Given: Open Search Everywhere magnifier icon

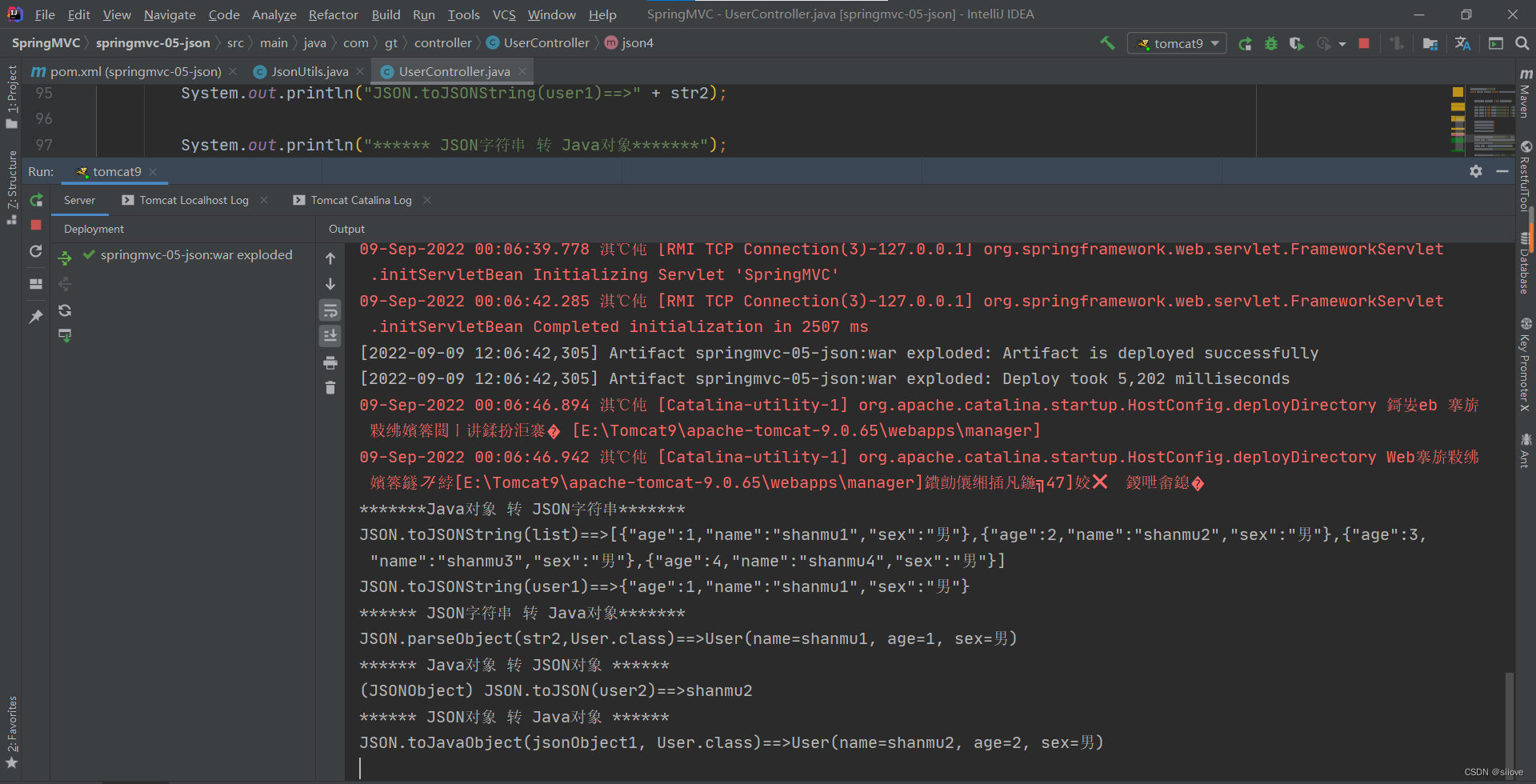Looking at the screenshot, I should click(x=1522, y=43).
